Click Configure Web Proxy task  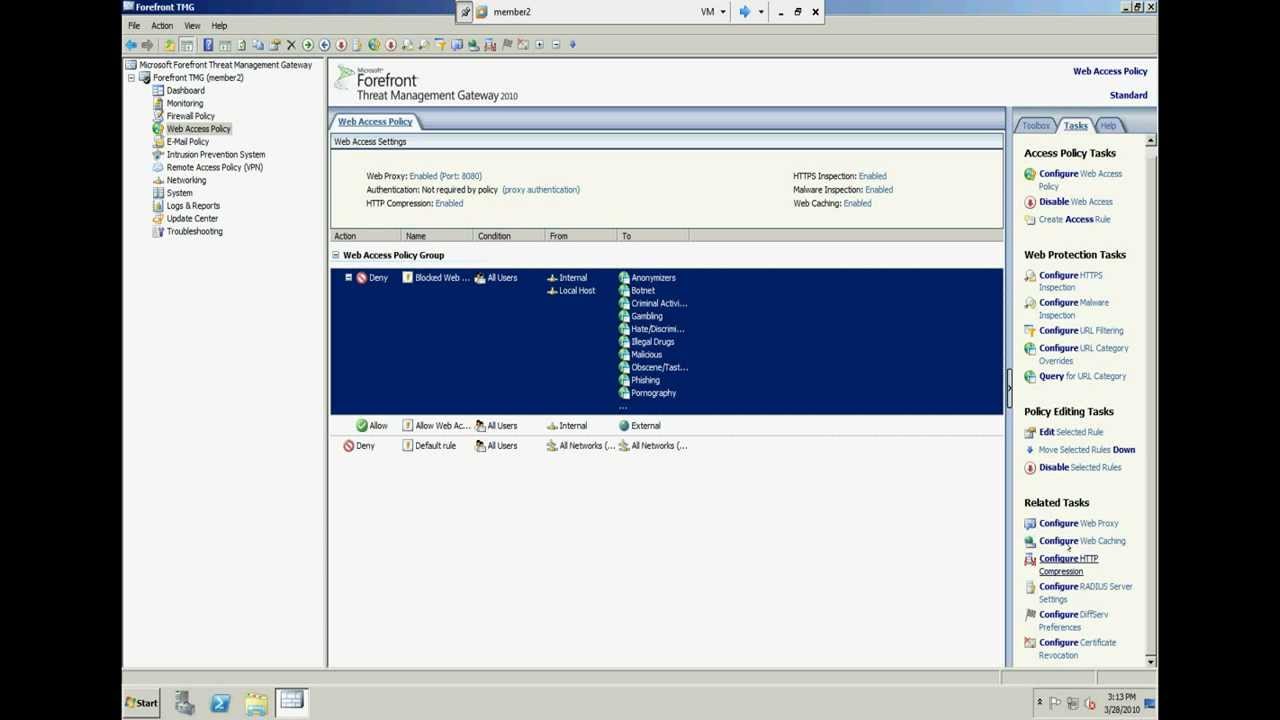coord(1078,524)
